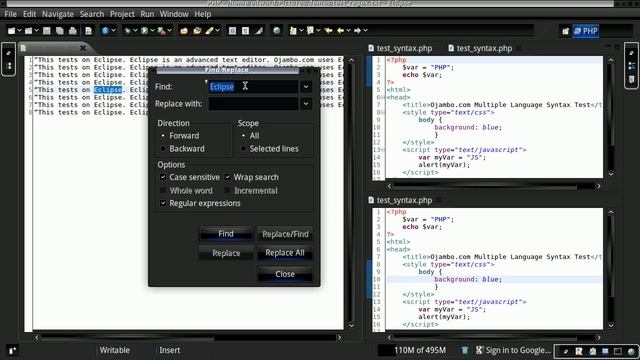Click the web browser globe toolbar icon
640x360 pixels.
276,31
